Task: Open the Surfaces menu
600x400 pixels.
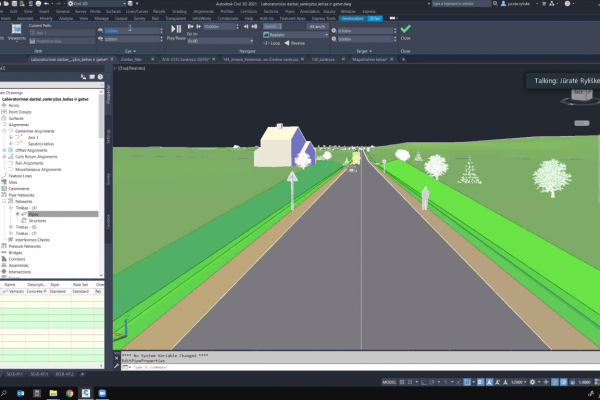Action: coord(113,11)
